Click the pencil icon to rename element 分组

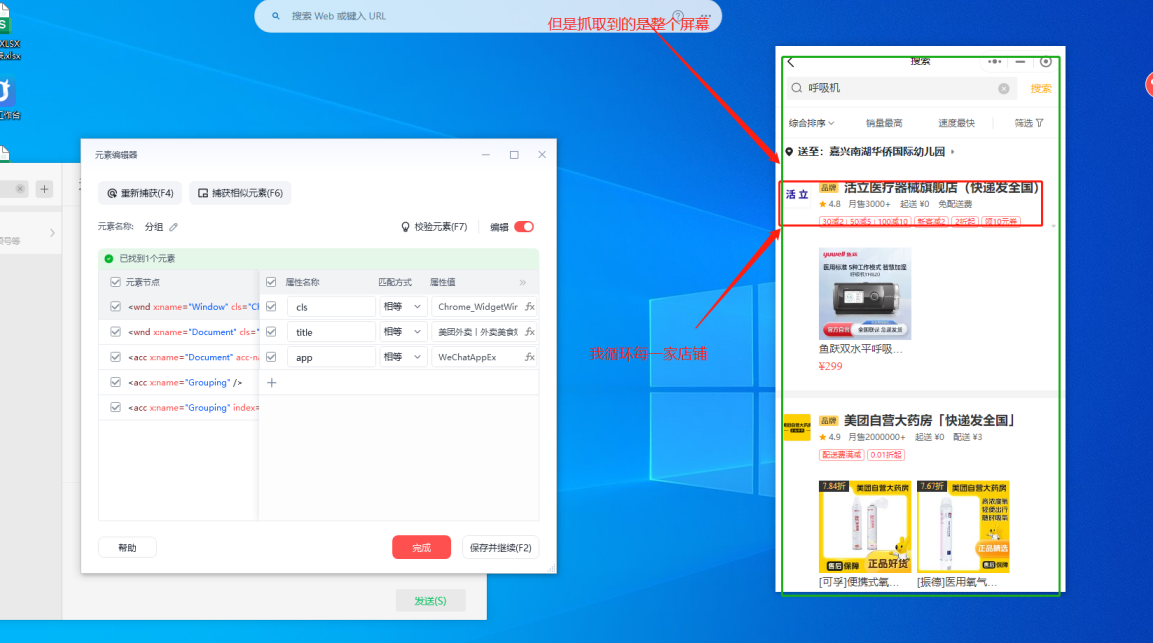174,227
